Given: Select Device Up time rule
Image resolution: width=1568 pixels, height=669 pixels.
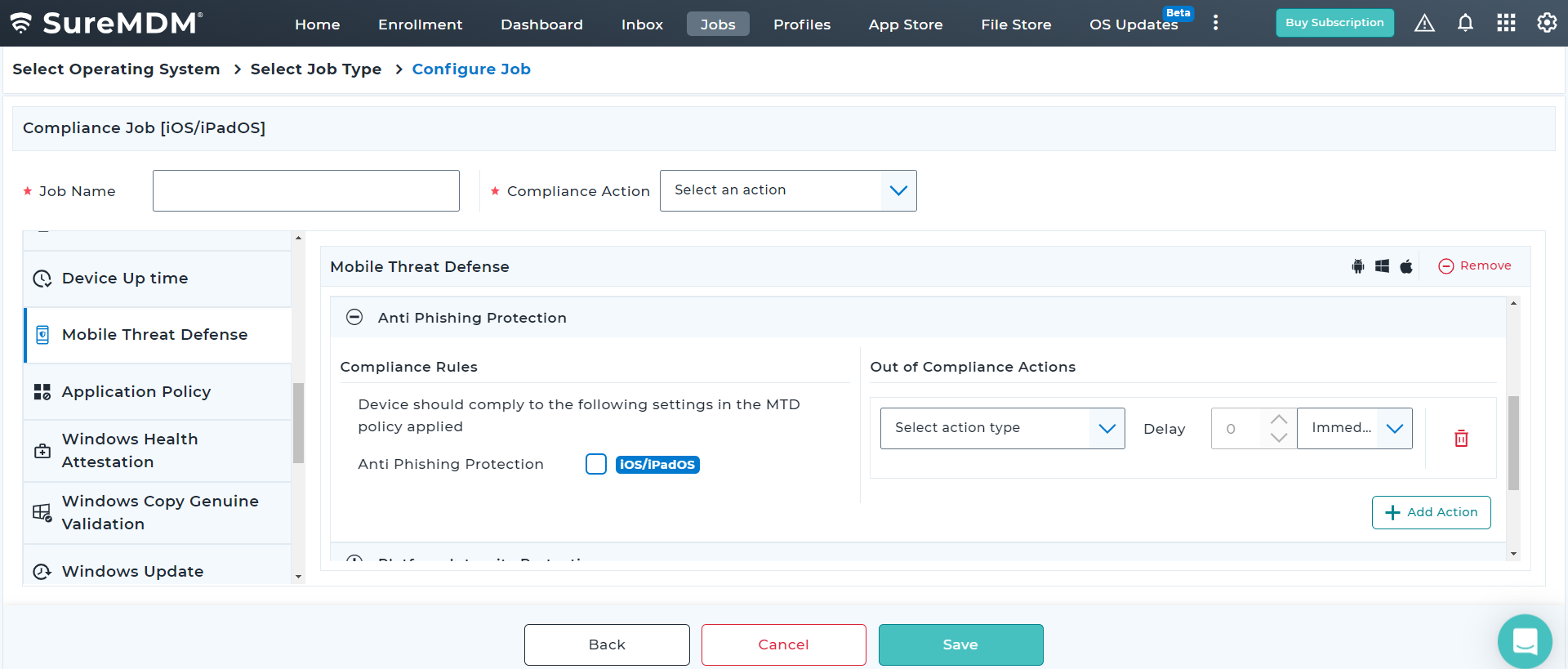Looking at the screenshot, I should [x=158, y=279].
